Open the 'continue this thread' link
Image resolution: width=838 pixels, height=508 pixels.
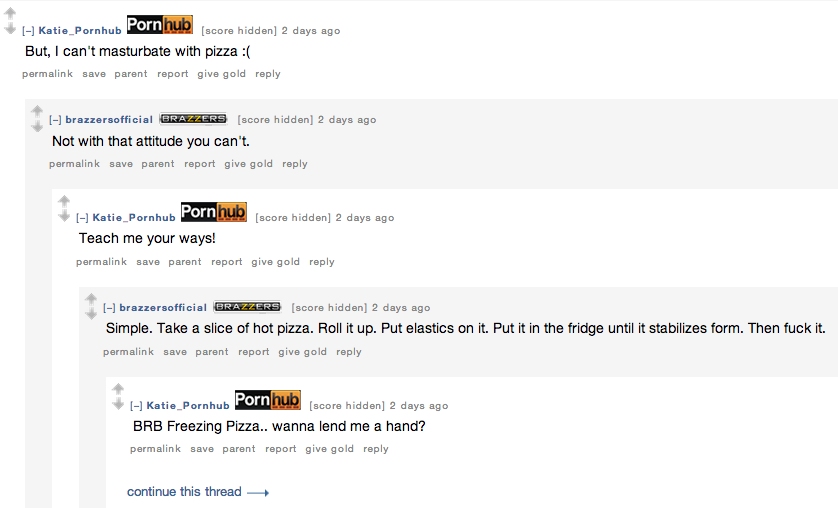pos(198,491)
